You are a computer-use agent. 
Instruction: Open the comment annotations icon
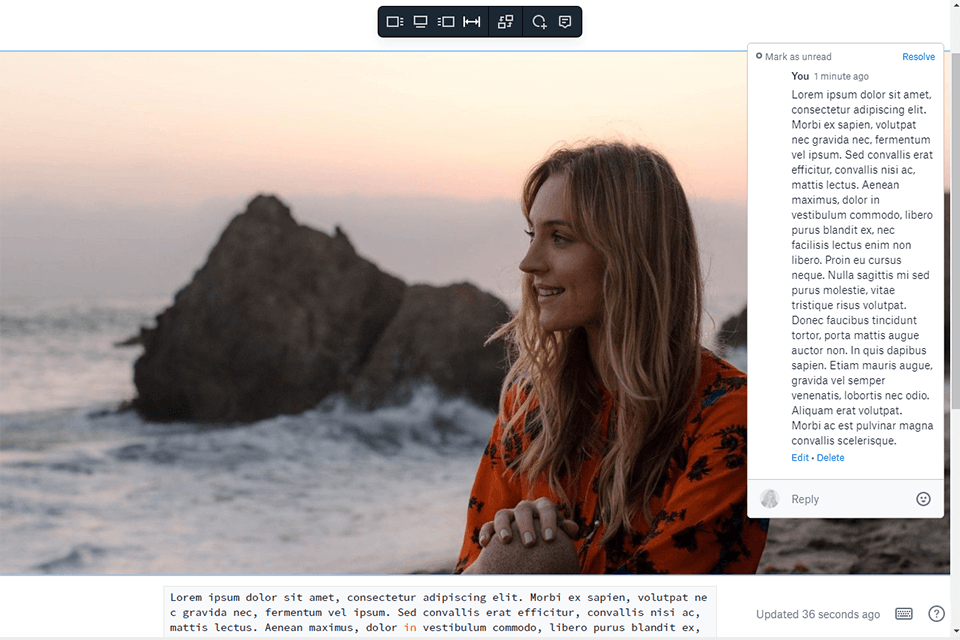pos(565,21)
